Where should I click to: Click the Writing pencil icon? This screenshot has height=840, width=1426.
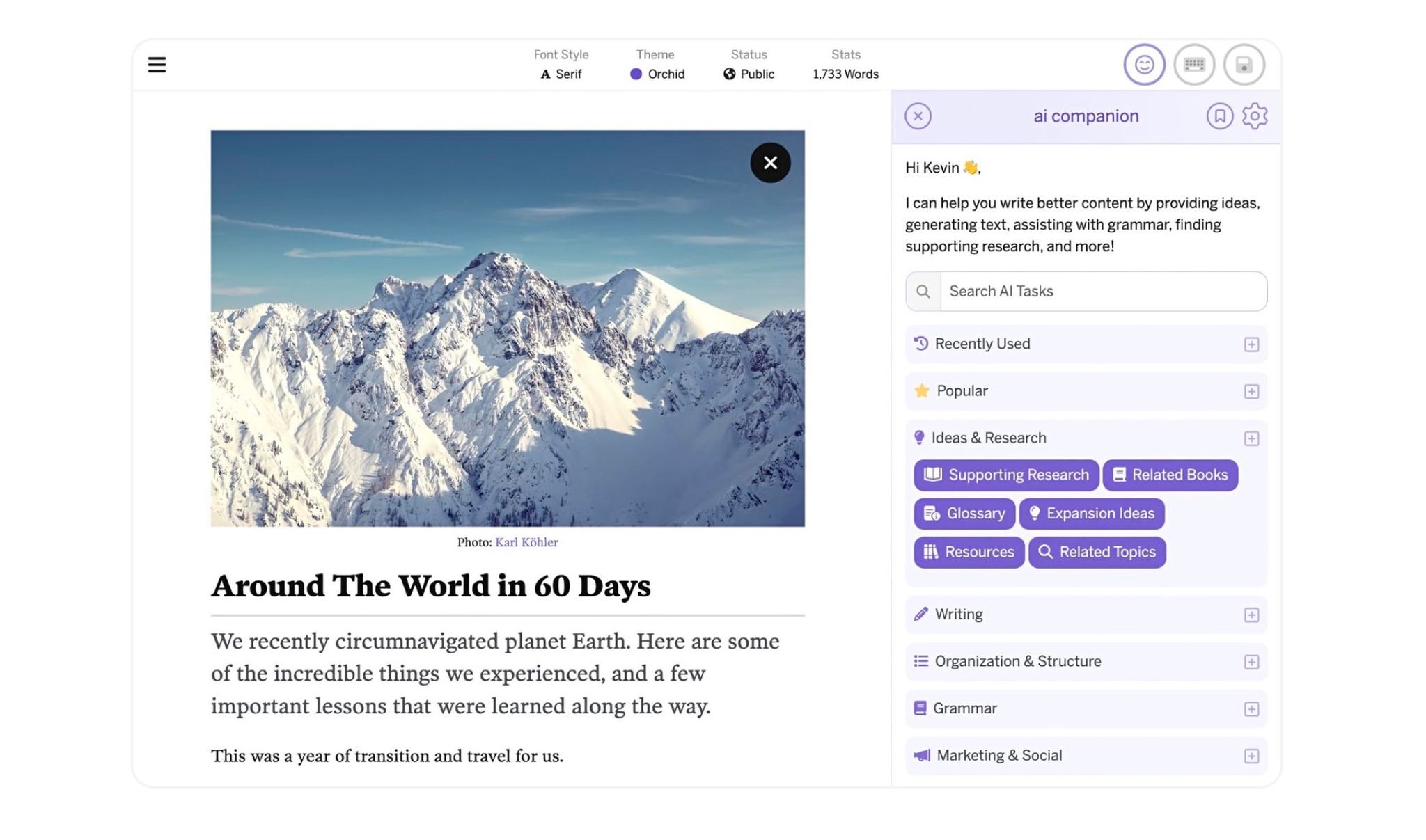coord(920,615)
